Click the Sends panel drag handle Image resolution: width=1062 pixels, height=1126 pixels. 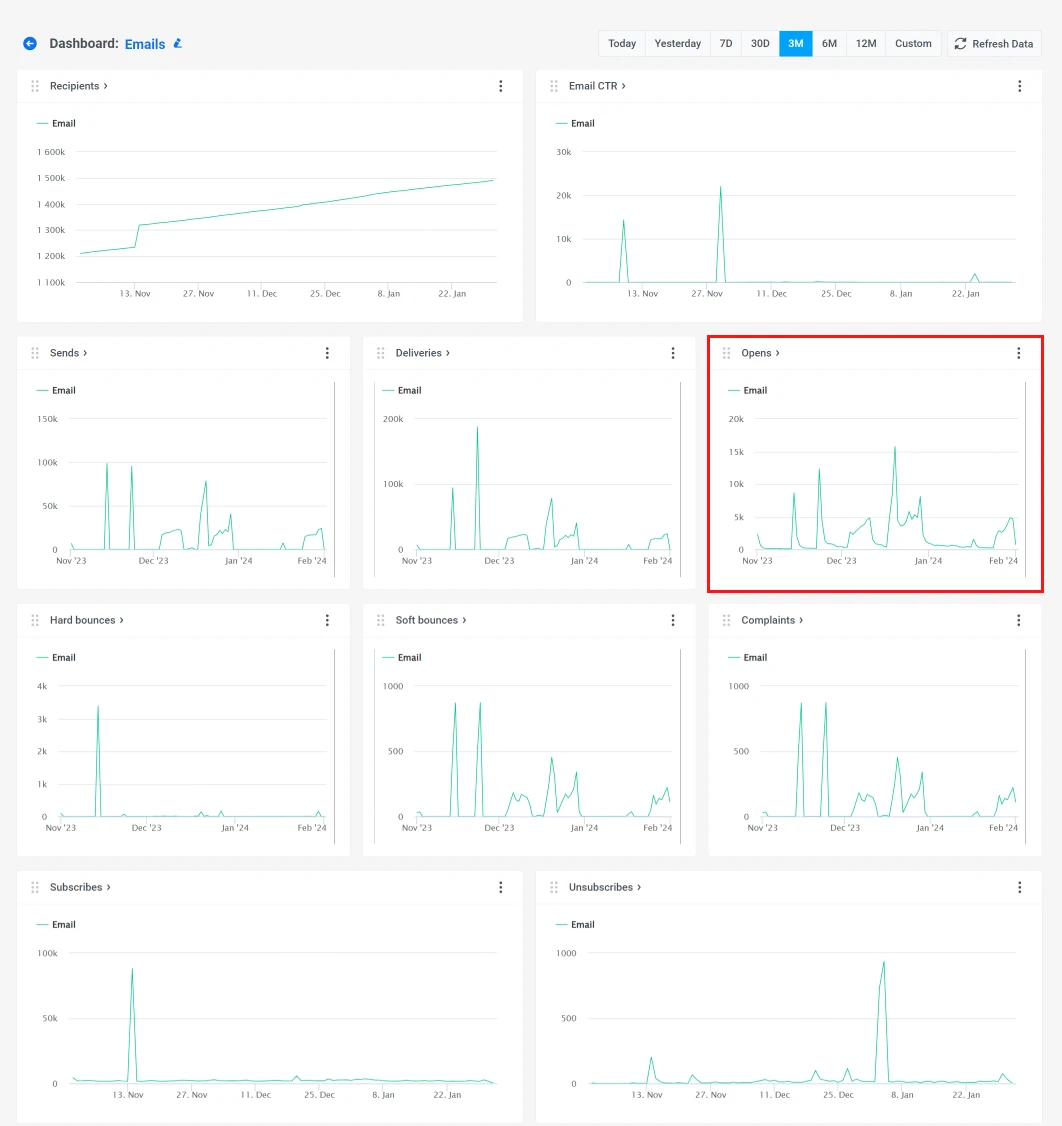click(x=34, y=353)
